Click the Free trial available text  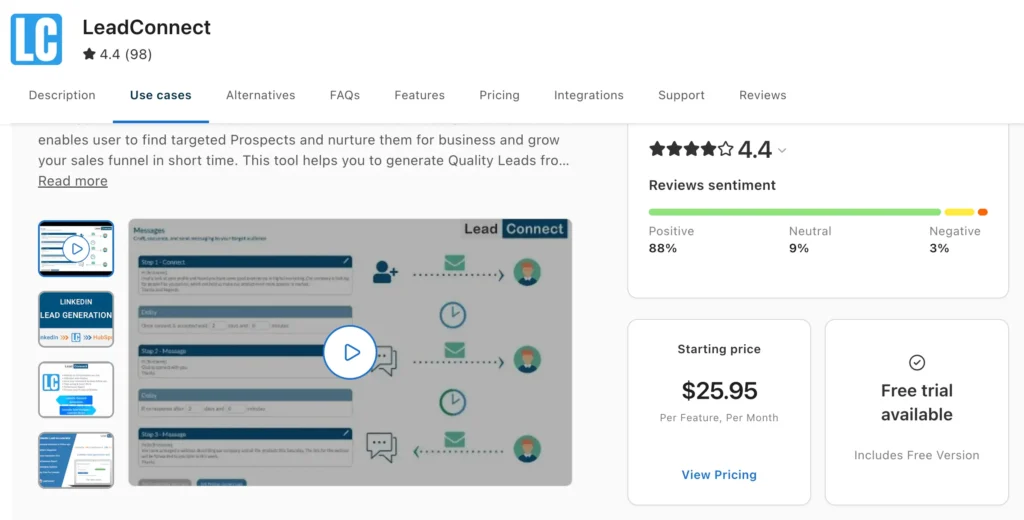pos(917,402)
